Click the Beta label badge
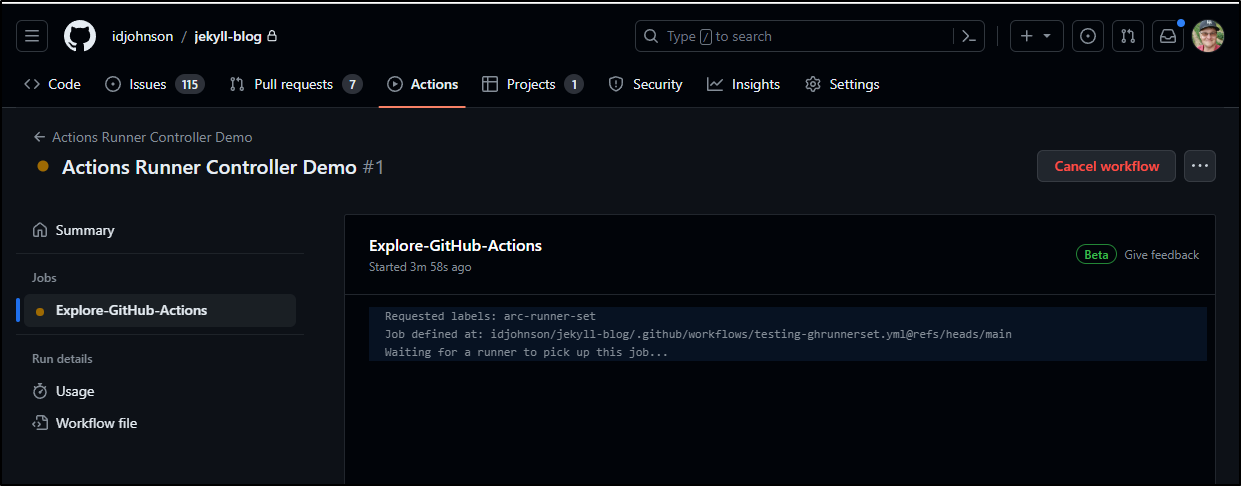The image size is (1241, 486). coord(1096,255)
